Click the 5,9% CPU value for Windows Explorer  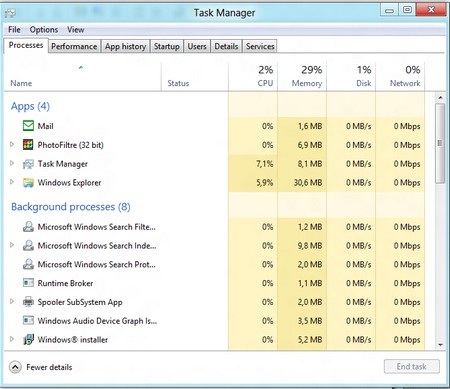tap(265, 183)
